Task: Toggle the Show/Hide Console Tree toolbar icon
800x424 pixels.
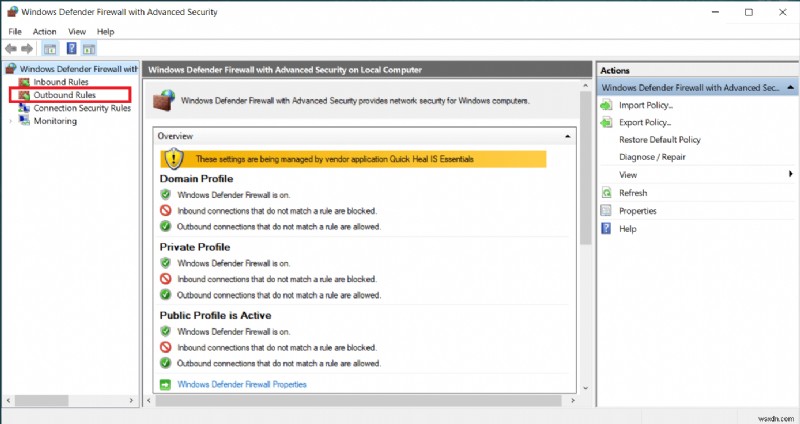Action: [x=50, y=48]
